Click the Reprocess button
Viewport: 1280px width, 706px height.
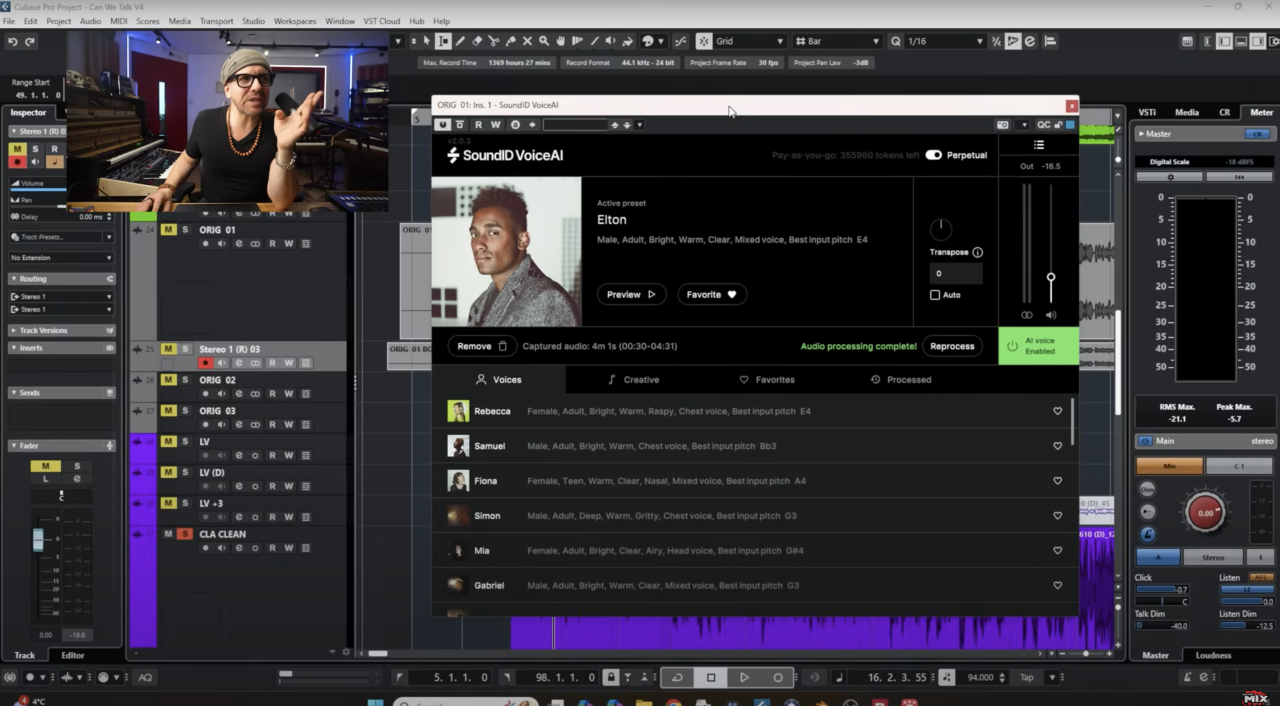pyautogui.click(x=951, y=346)
